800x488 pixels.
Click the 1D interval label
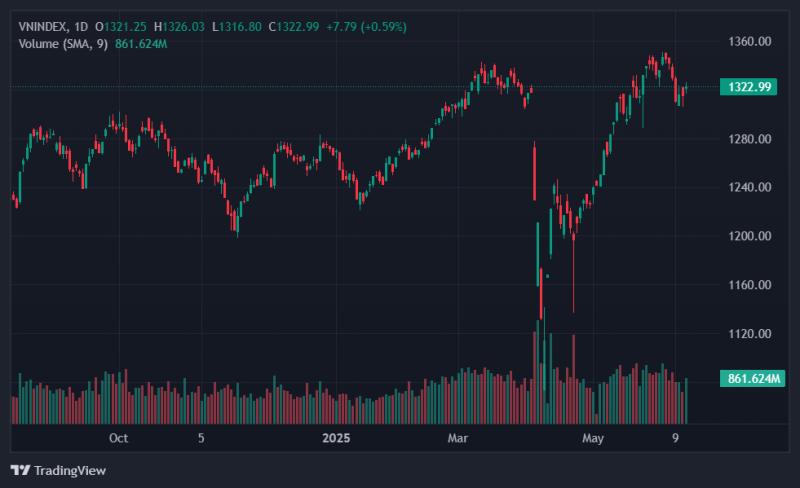81,27
